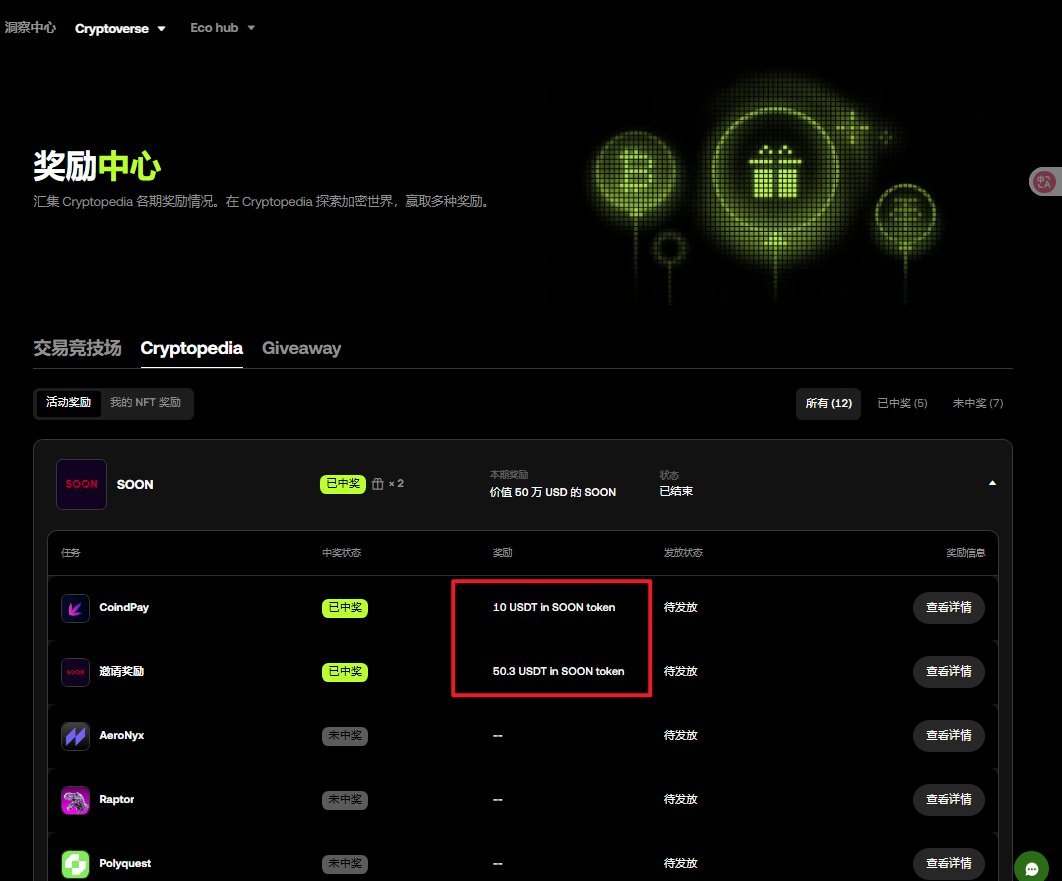Click 查看详情 for AeroNyx
This screenshot has width=1062, height=881.
(x=948, y=735)
